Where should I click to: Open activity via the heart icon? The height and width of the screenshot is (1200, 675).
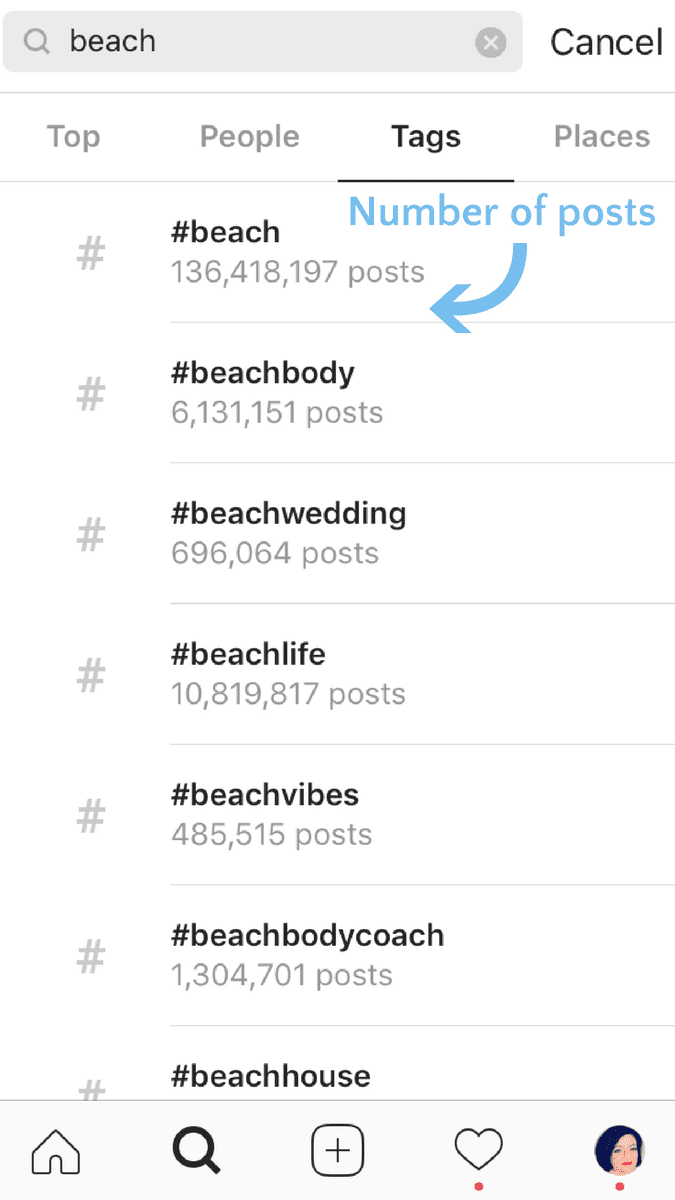pyautogui.click(x=478, y=1150)
